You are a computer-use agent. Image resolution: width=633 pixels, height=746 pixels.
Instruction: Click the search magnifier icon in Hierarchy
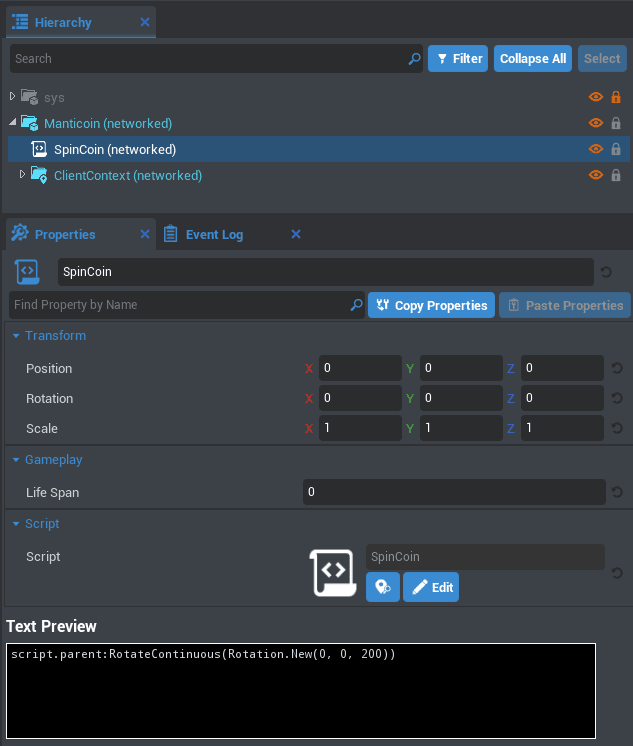click(414, 59)
